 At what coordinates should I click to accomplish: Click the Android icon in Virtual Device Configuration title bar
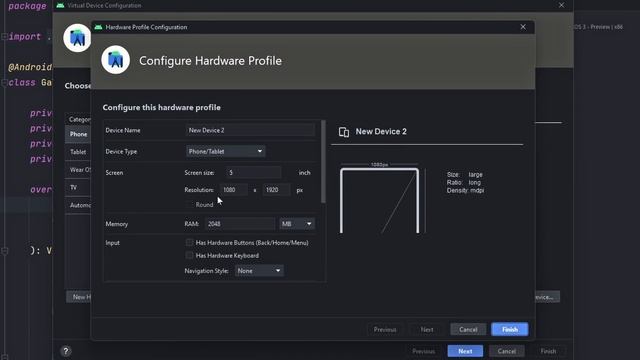tap(60, 5)
